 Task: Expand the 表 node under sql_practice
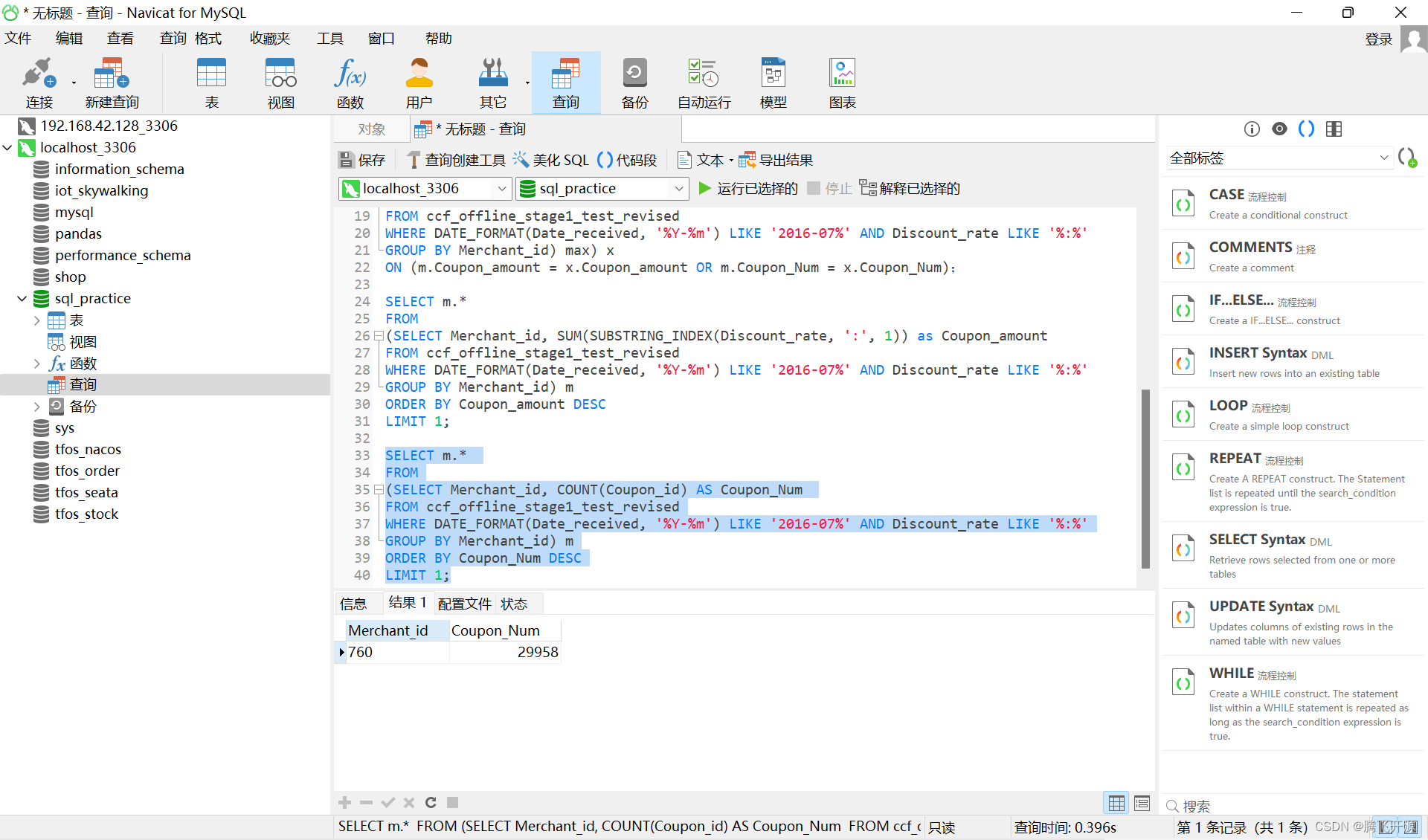36,320
